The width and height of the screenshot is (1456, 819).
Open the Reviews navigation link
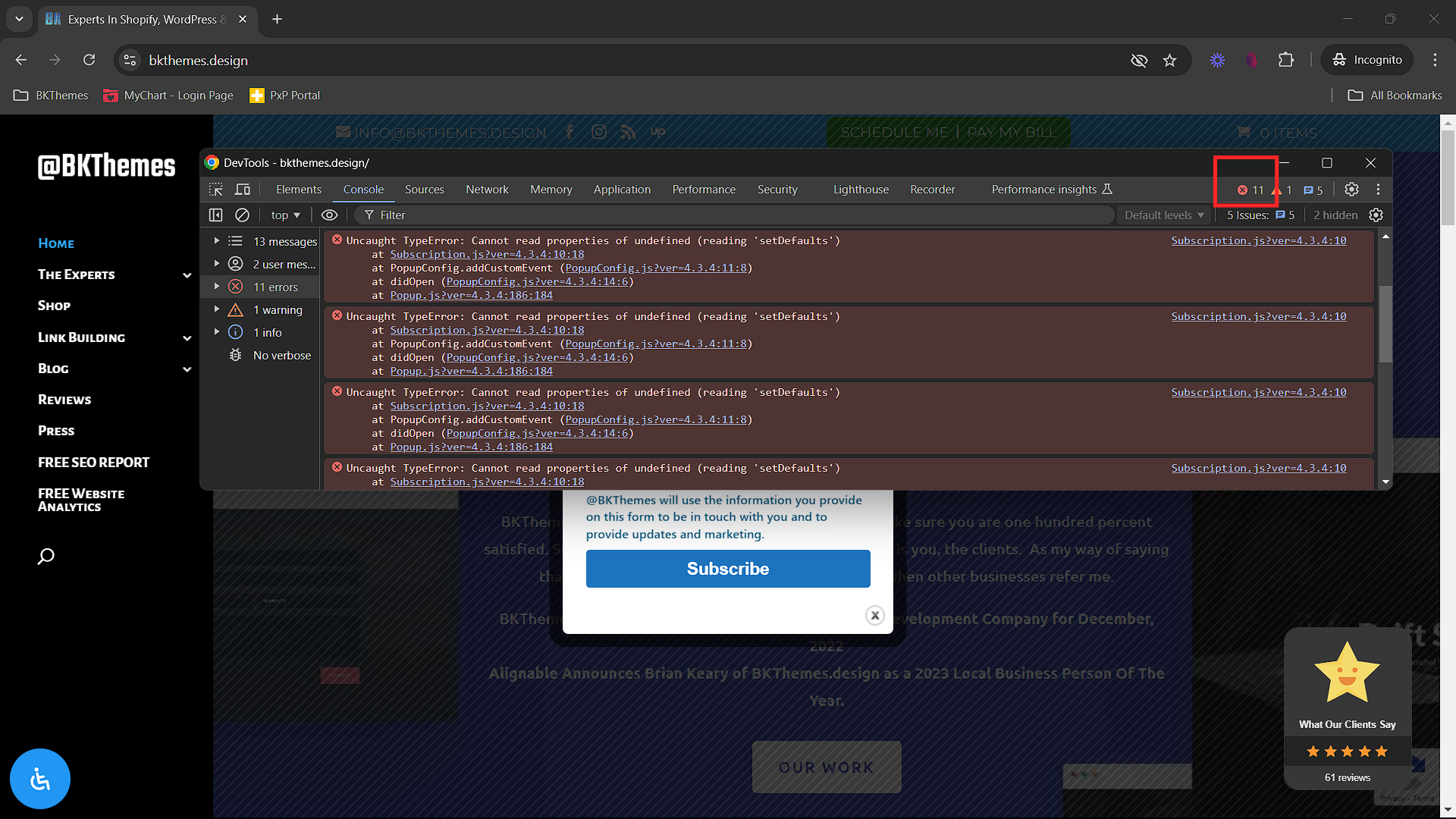pos(64,400)
